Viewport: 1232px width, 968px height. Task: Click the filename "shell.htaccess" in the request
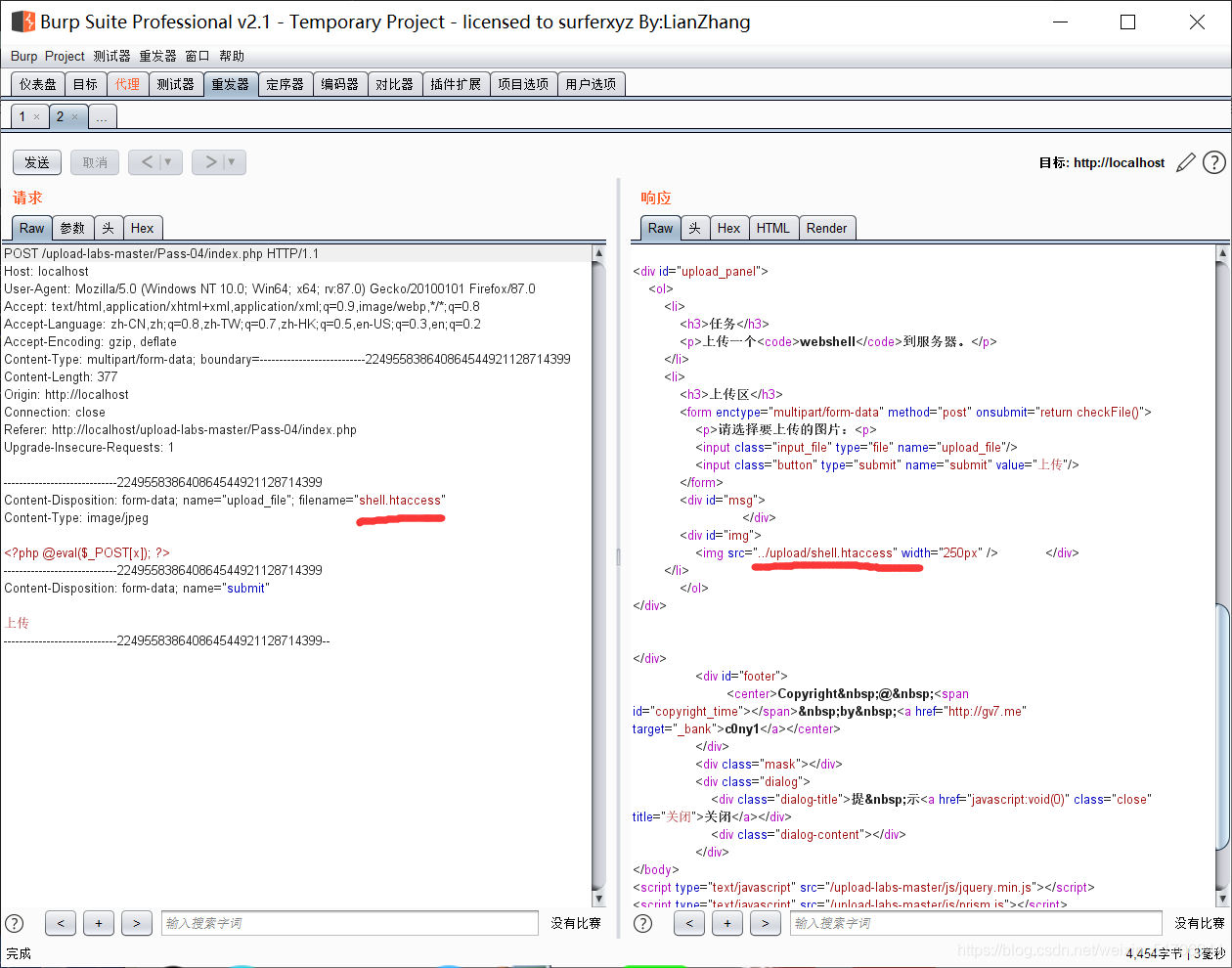pyautogui.click(x=400, y=500)
